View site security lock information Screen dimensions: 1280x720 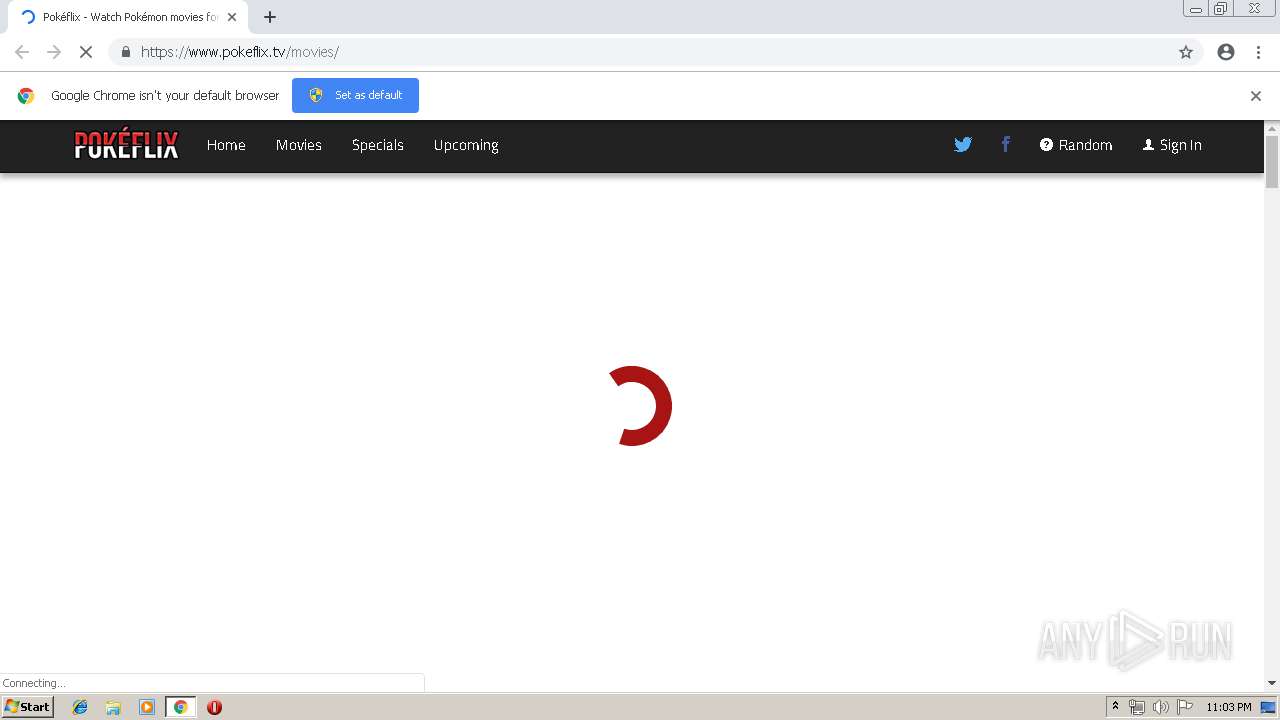125,52
